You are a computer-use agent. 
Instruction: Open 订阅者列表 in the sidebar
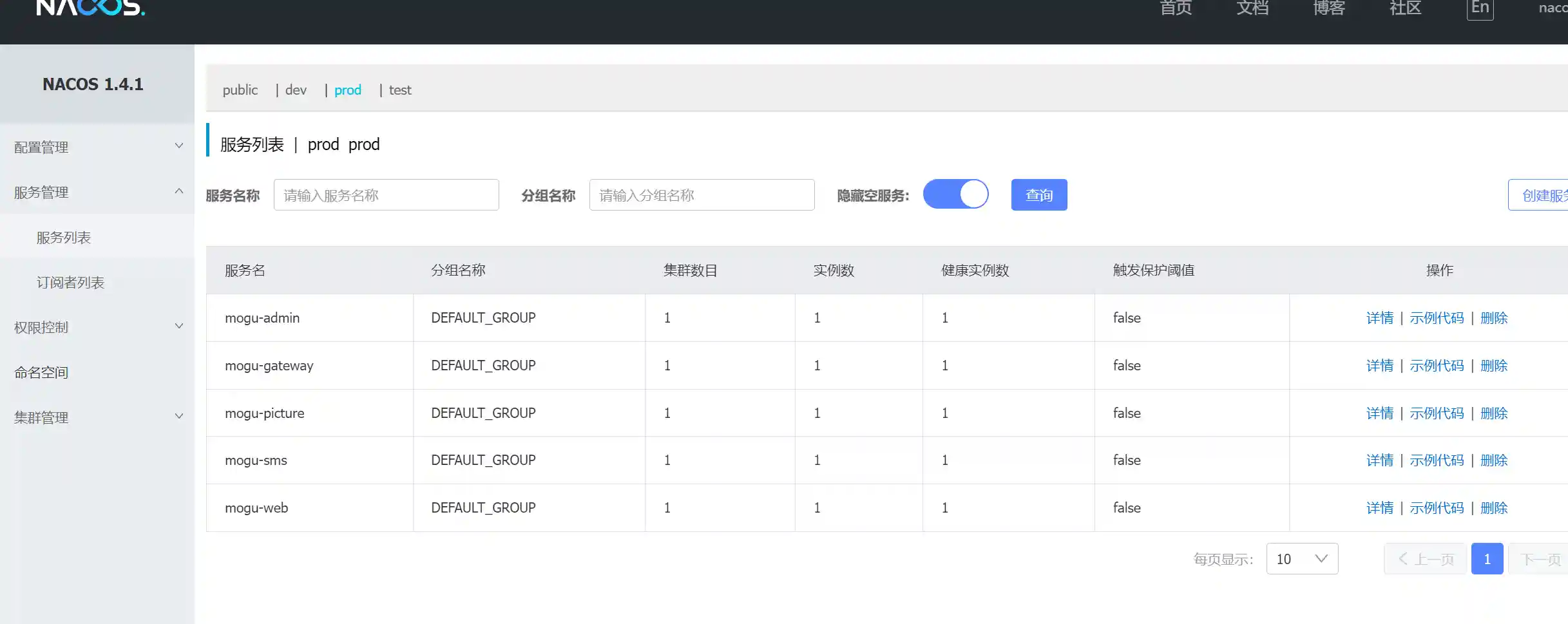70,283
